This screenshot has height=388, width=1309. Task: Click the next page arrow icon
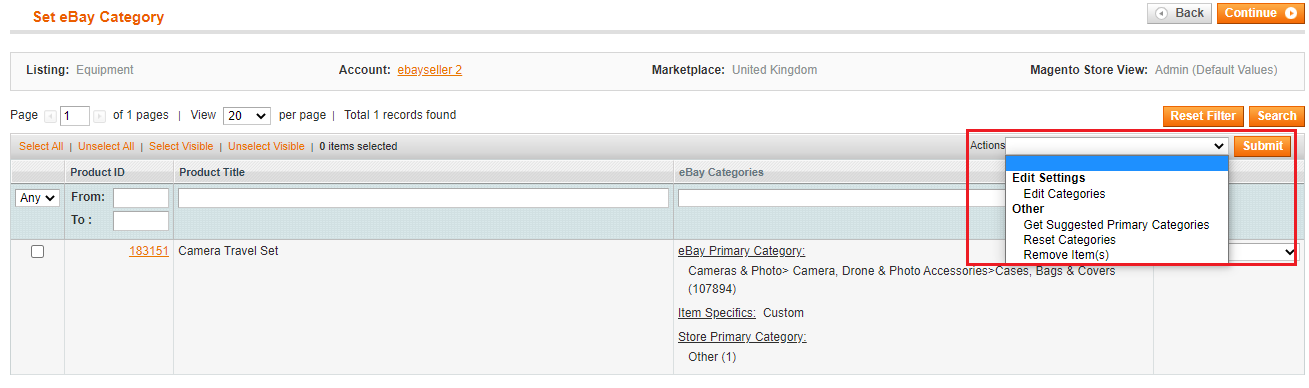99,116
